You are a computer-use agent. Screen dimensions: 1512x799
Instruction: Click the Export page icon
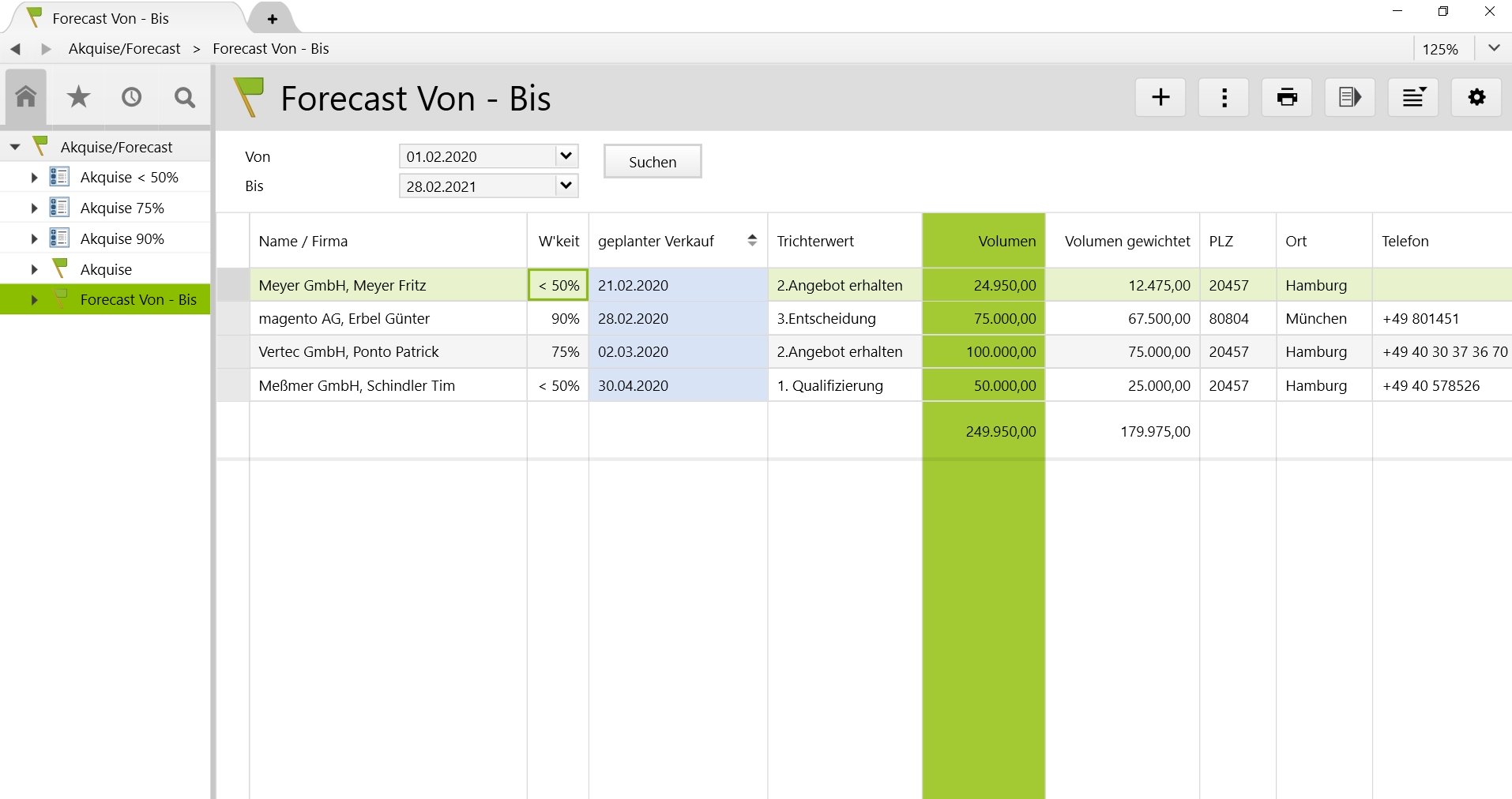point(1349,97)
